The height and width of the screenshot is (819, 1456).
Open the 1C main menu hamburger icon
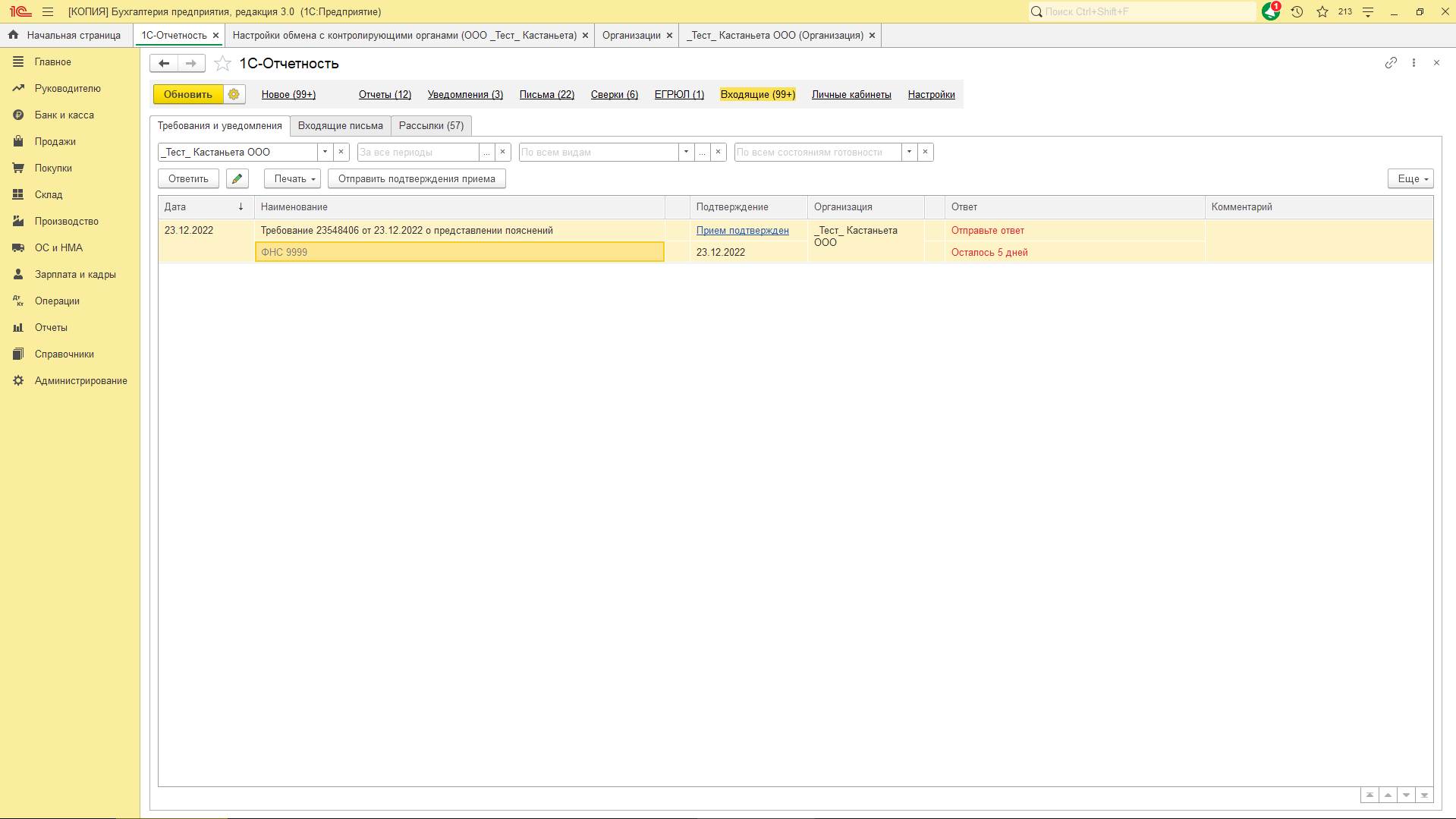click(48, 11)
